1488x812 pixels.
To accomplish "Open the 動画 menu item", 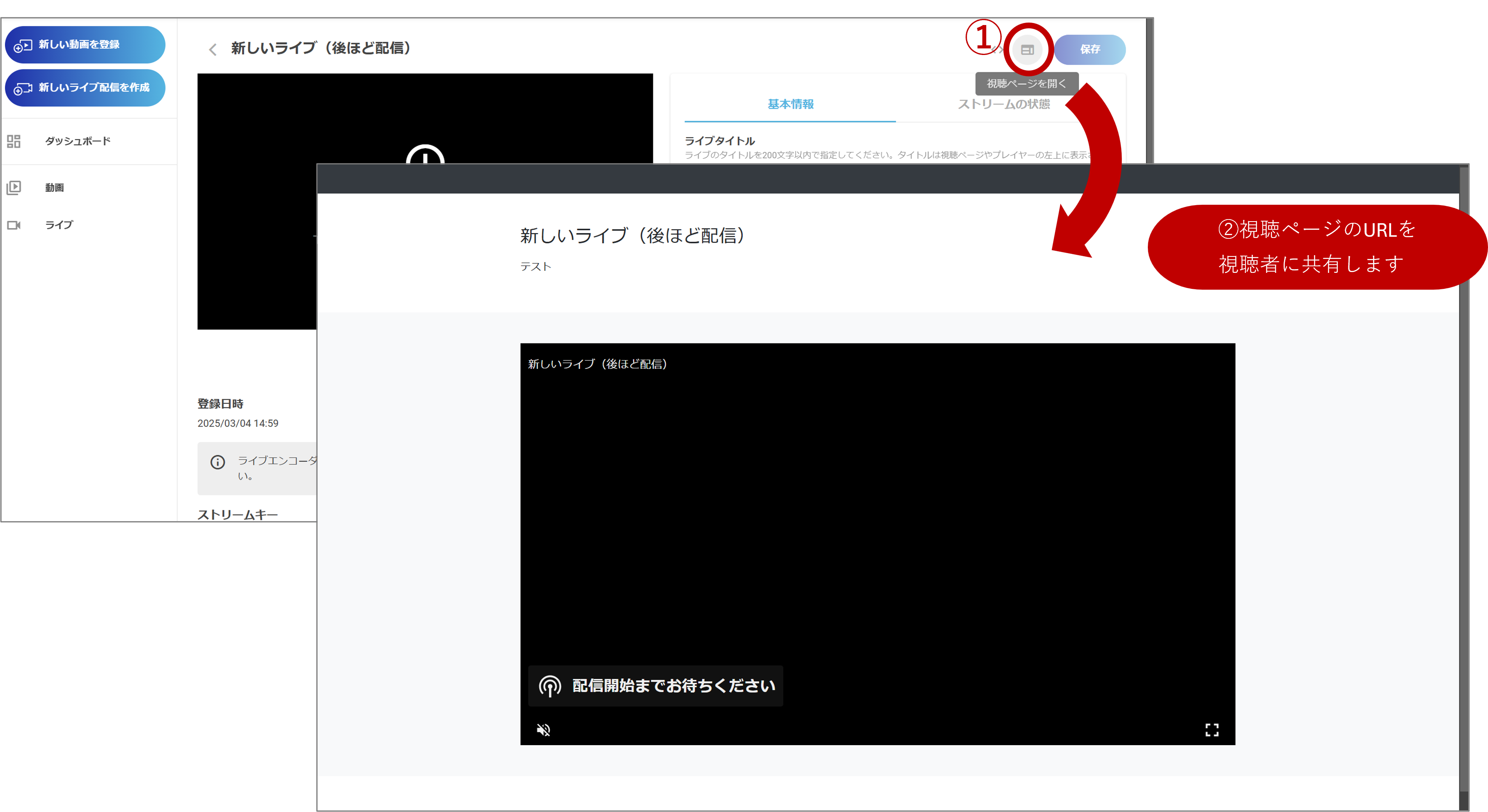I will coord(55,188).
